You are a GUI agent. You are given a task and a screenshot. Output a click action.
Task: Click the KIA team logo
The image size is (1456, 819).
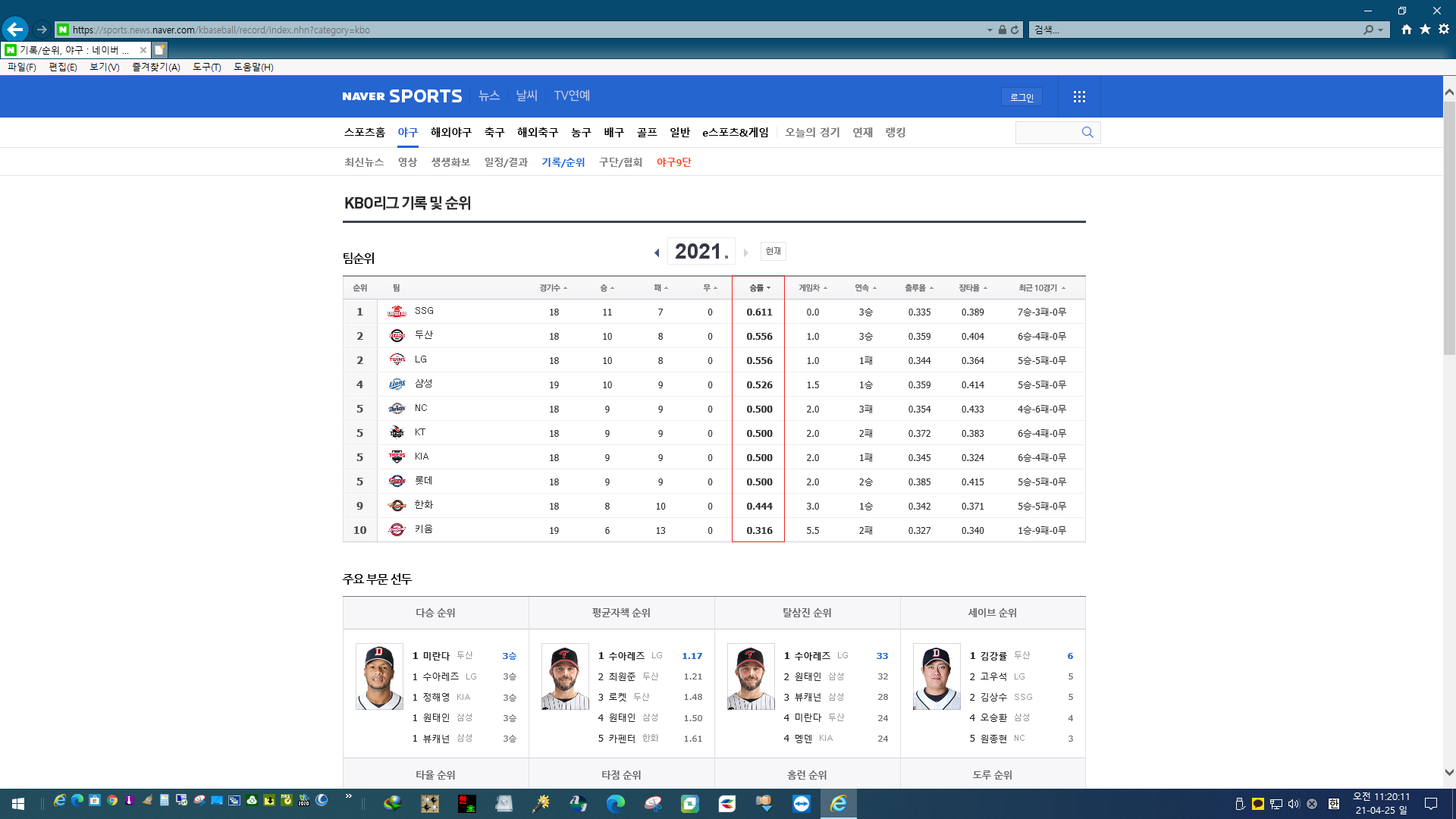tap(397, 457)
